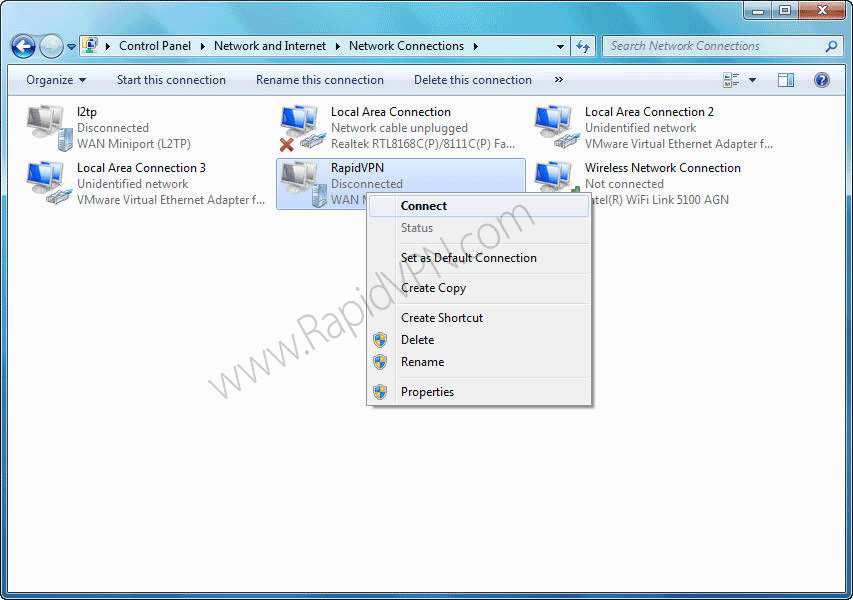
Task: Click shield icon beside Delete
Action: 380,340
